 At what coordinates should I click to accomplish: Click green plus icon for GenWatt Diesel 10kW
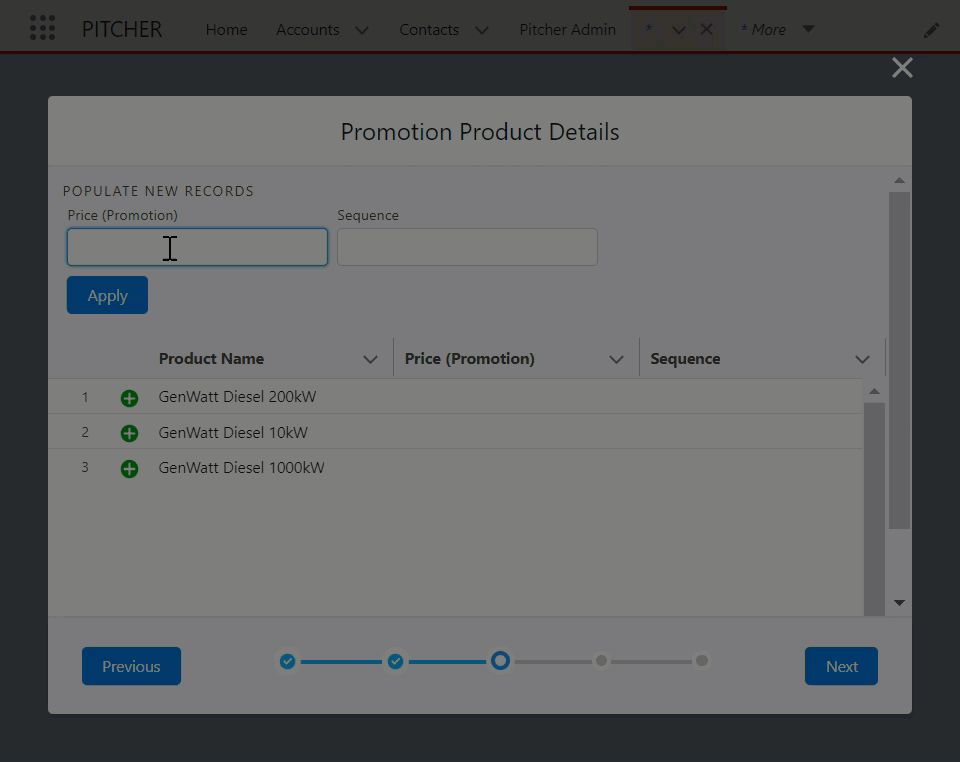click(129, 433)
